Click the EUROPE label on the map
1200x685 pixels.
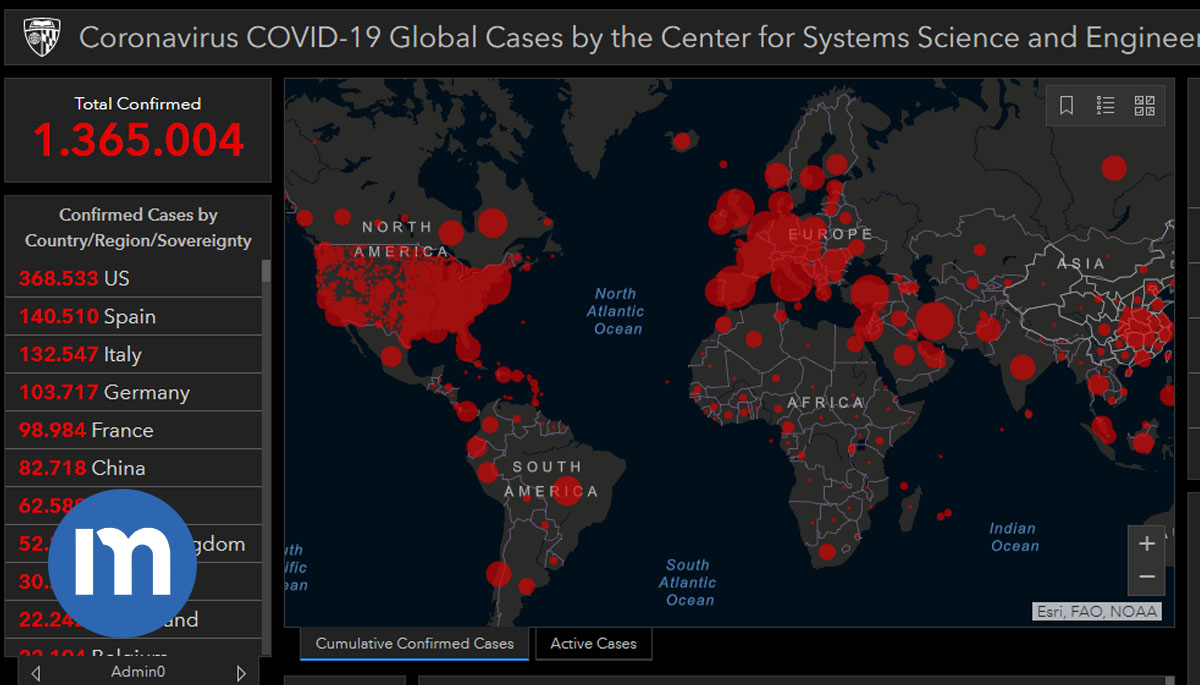coord(831,234)
